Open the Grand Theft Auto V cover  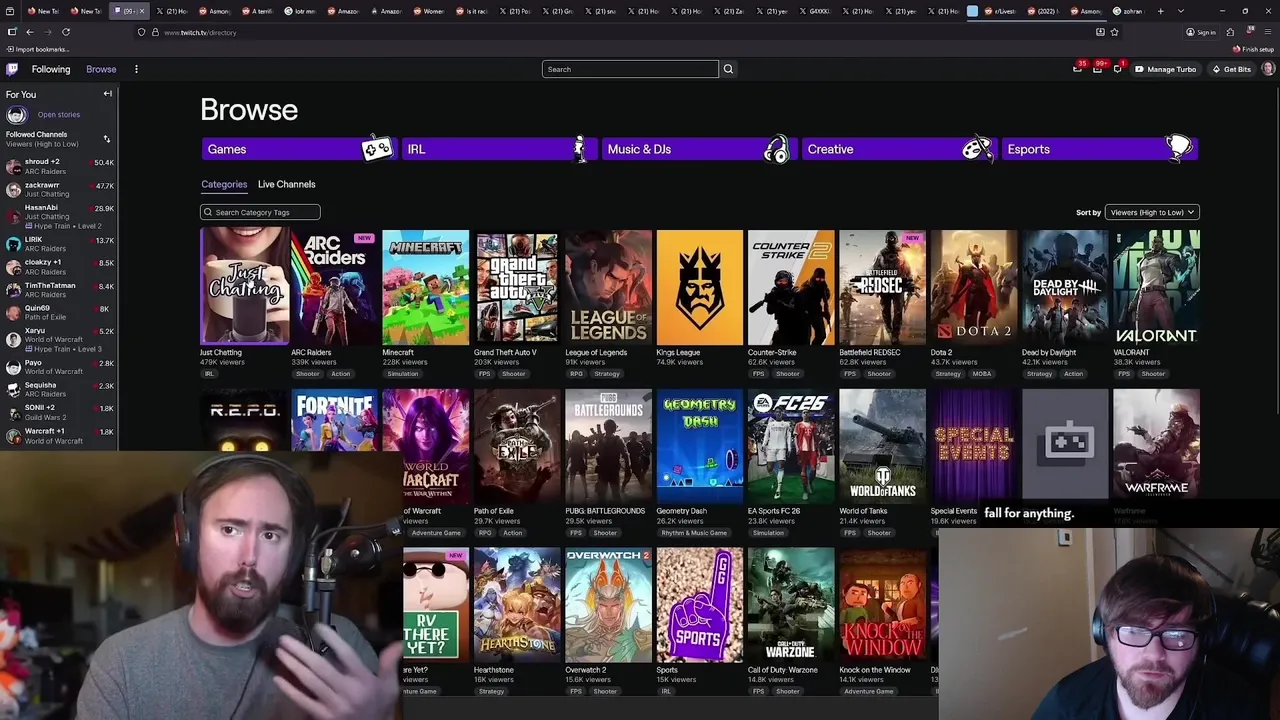(517, 288)
